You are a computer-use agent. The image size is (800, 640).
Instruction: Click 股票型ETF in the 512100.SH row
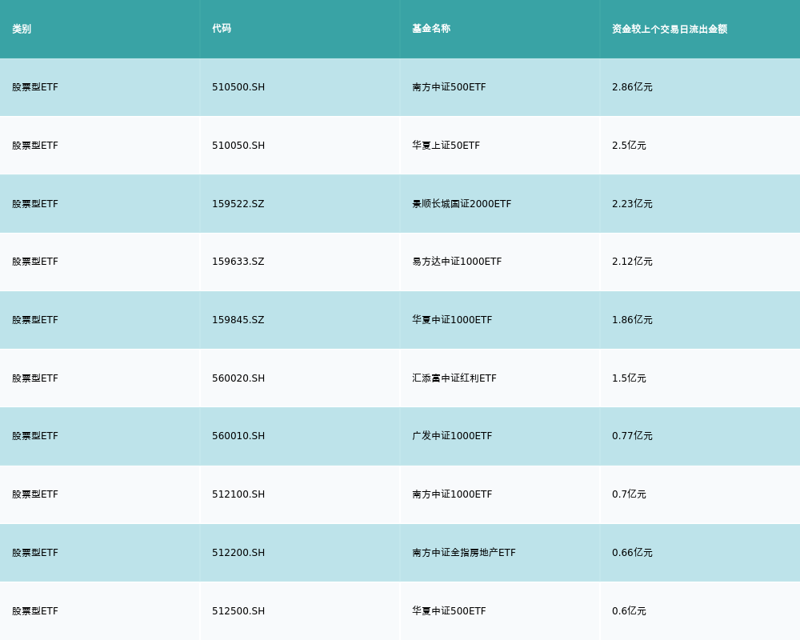[35, 495]
